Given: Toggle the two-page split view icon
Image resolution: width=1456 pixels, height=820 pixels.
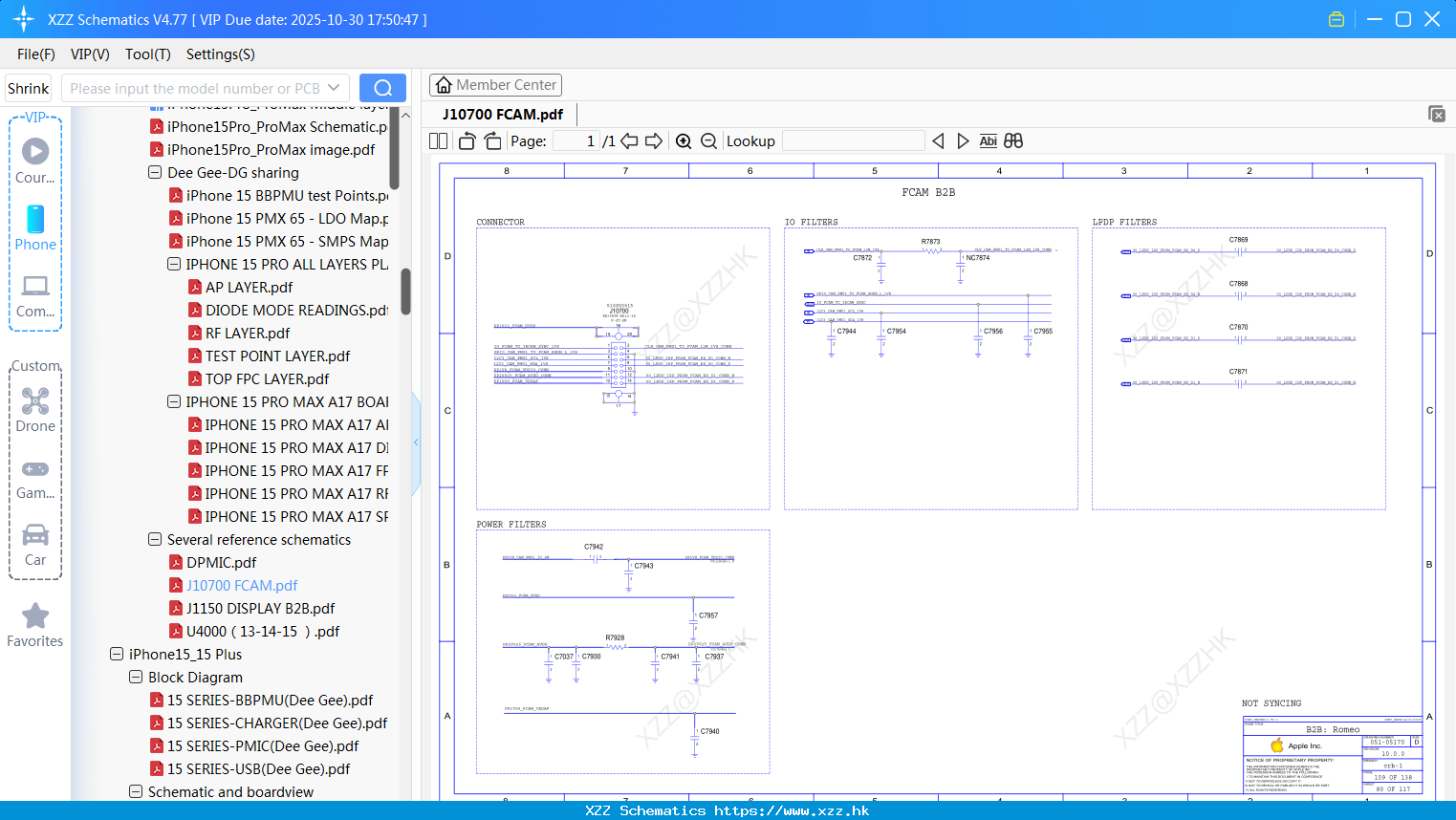Looking at the screenshot, I should (x=439, y=140).
